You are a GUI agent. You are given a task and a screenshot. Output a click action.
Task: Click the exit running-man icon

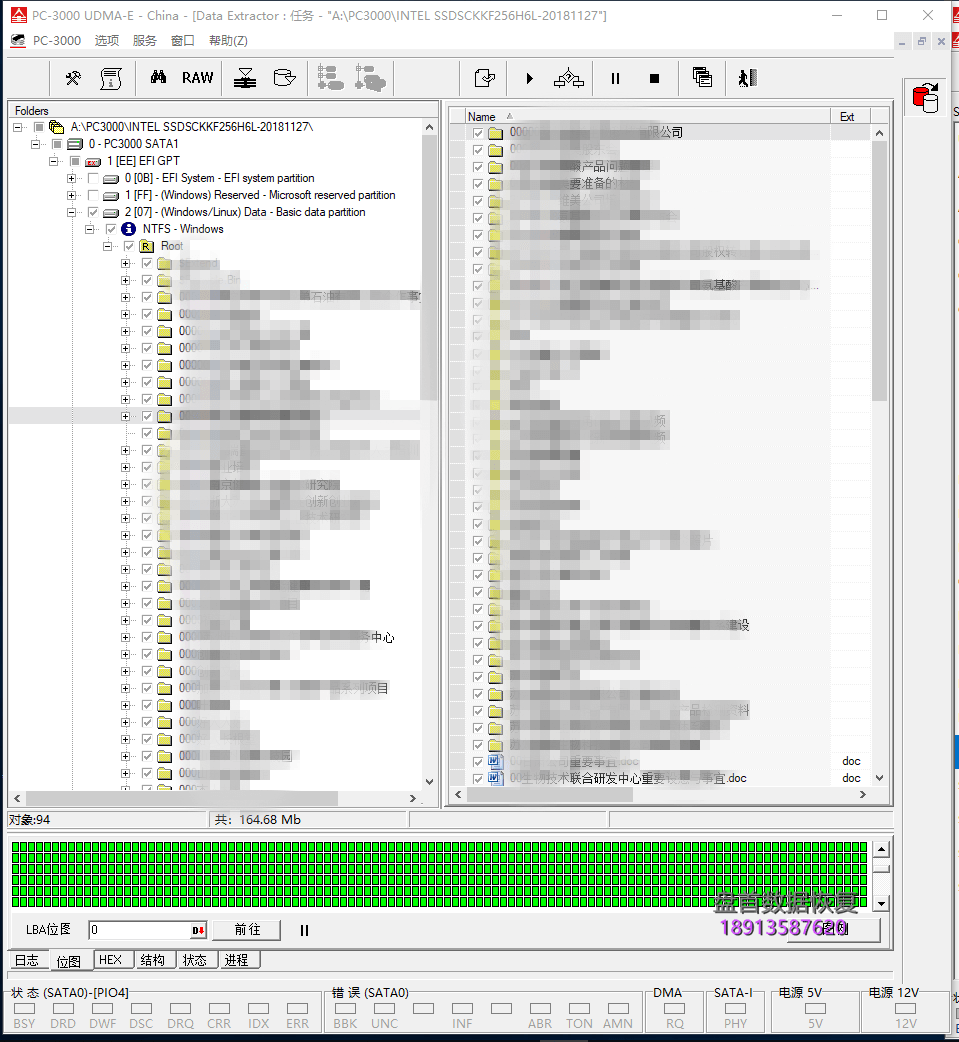tap(748, 78)
